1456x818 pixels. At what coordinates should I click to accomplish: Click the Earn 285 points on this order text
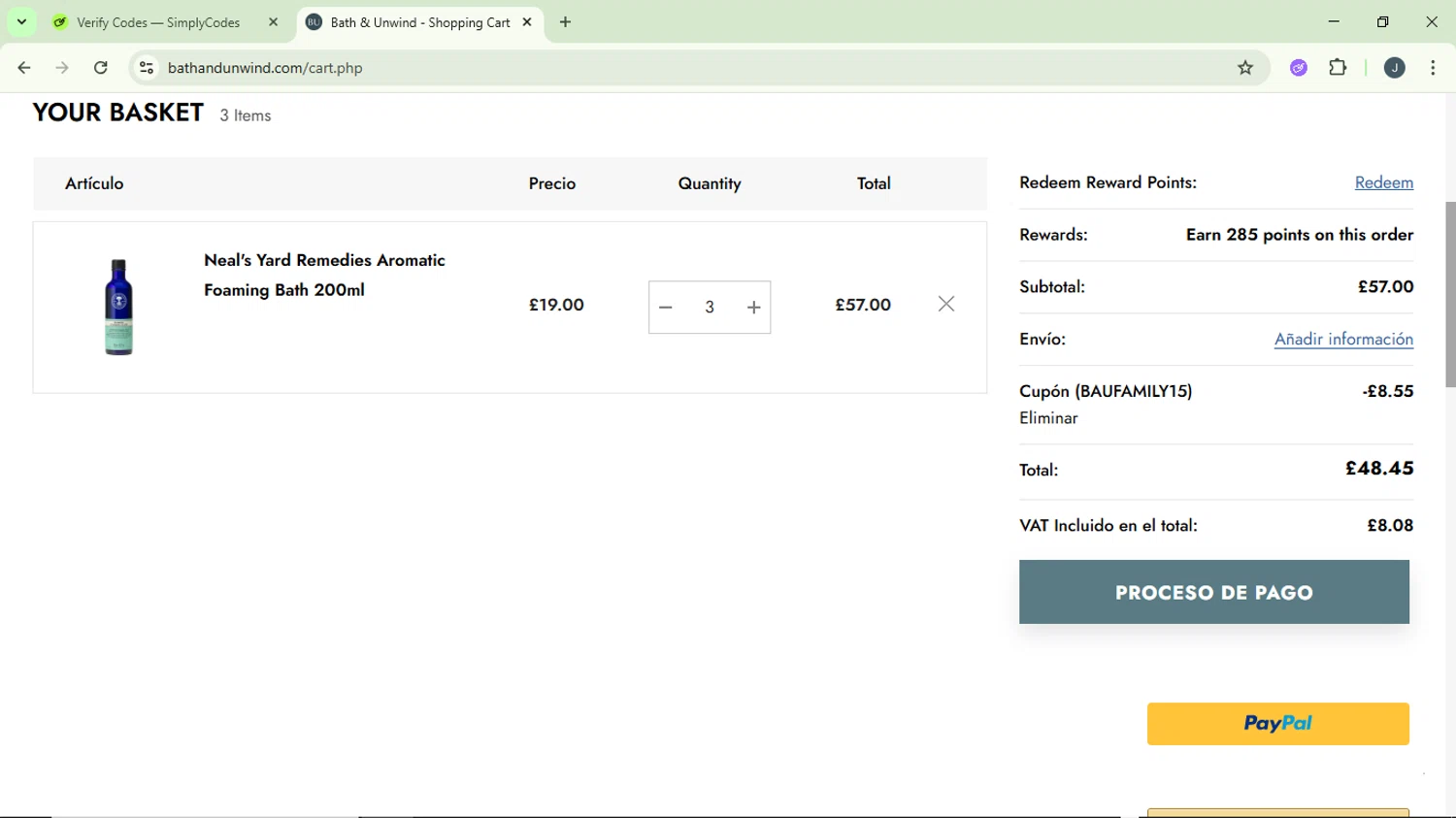coord(1300,235)
